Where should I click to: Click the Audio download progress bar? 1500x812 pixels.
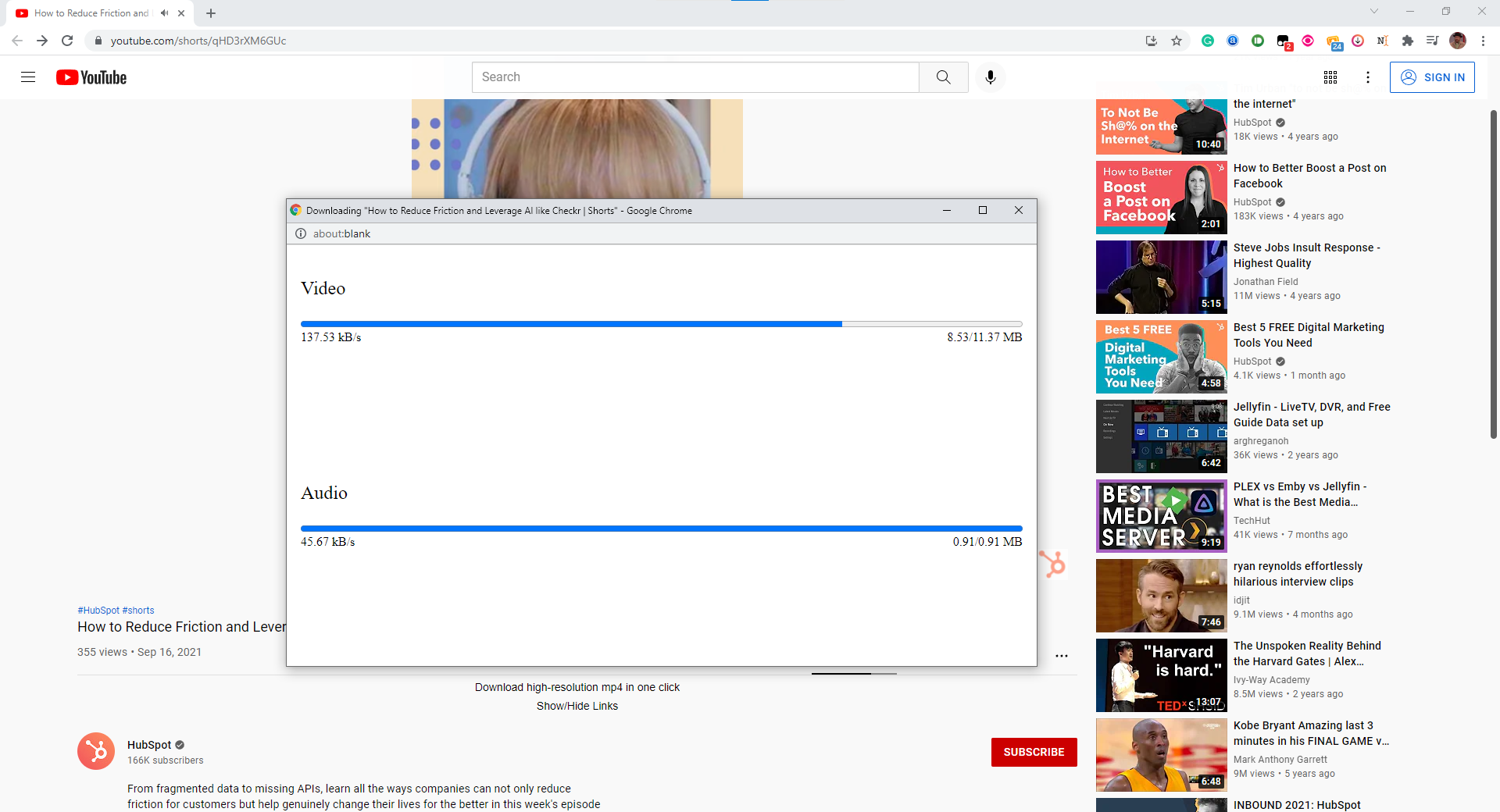click(662, 529)
